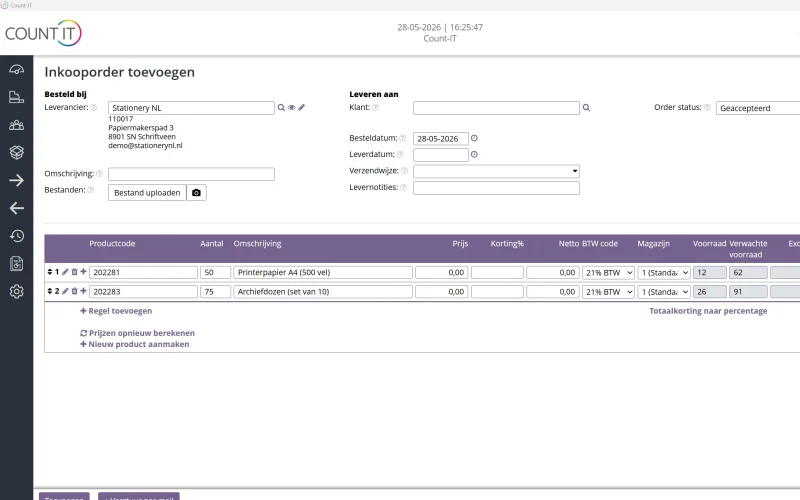Screen dimensions: 800x500
Task: Open the dashboard gauge icon in sidebar
Action: (16, 70)
